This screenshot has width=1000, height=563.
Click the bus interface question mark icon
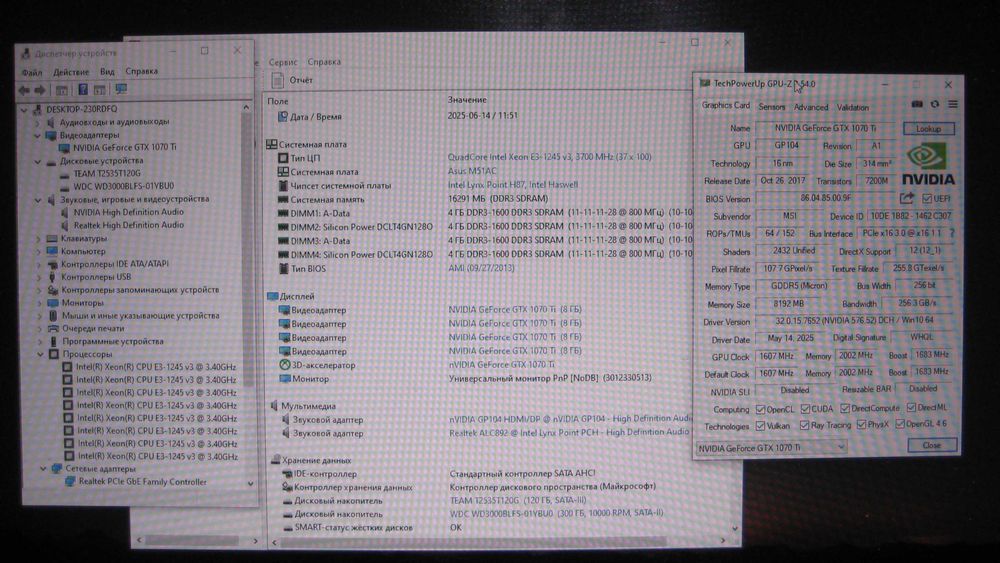(x=952, y=233)
